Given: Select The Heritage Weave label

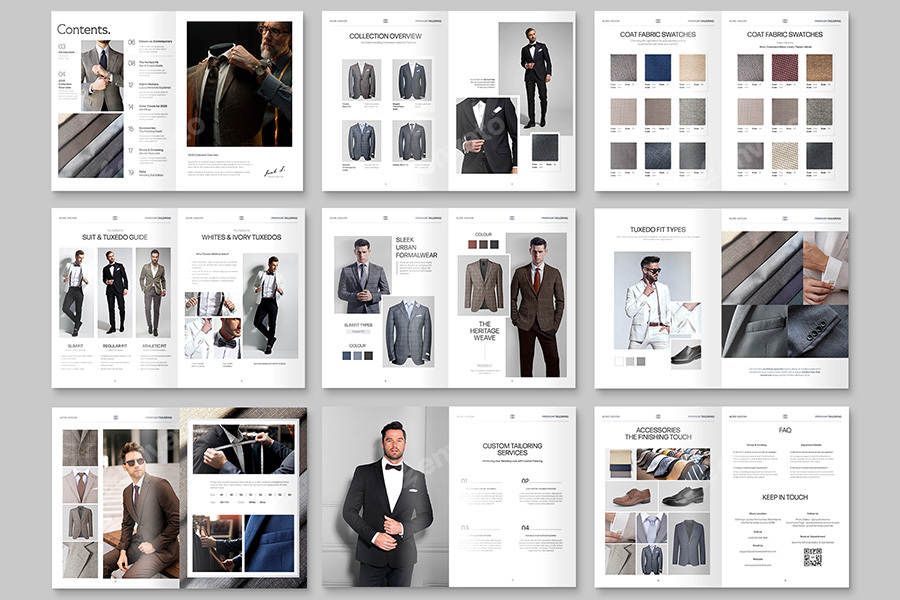Looking at the screenshot, I should tap(487, 331).
